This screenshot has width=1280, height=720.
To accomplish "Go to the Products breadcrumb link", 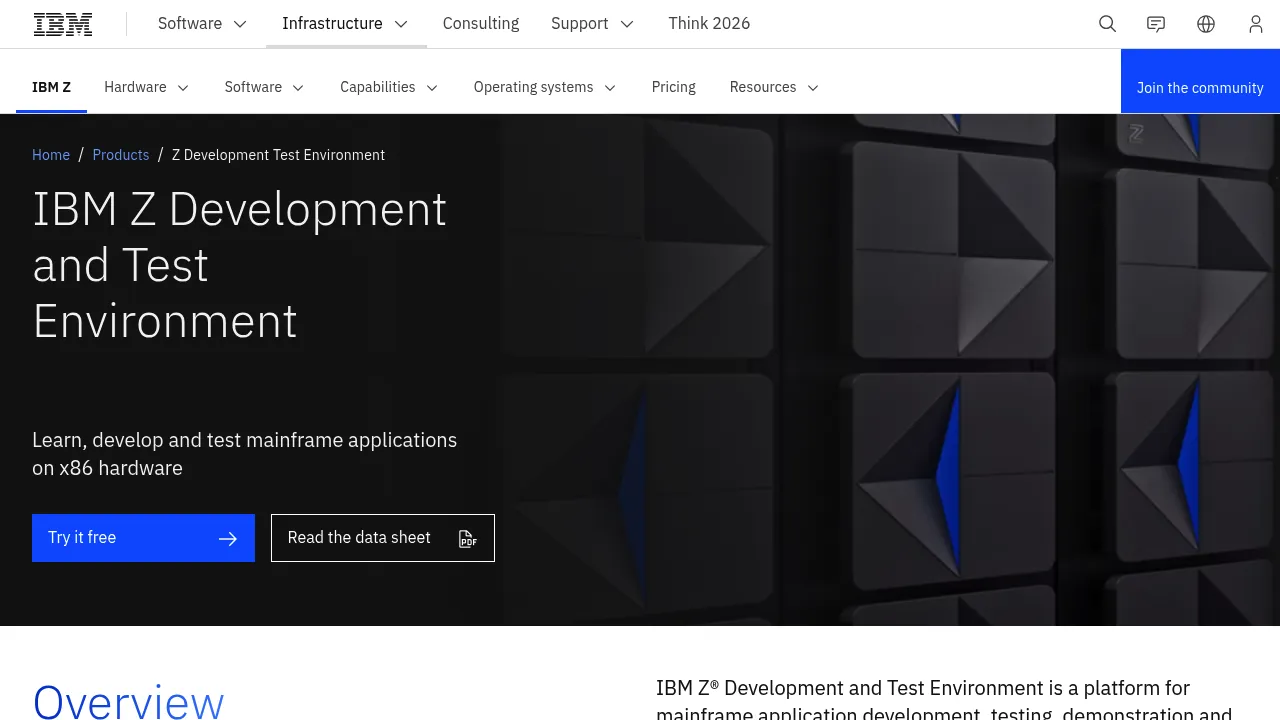I will (121, 155).
